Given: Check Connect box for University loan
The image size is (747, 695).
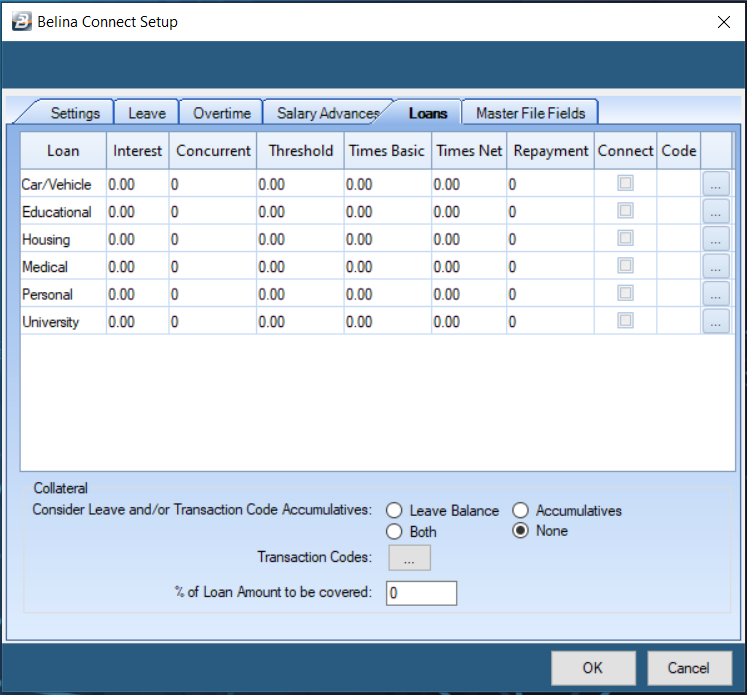Looking at the screenshot, I should (625, 321).
